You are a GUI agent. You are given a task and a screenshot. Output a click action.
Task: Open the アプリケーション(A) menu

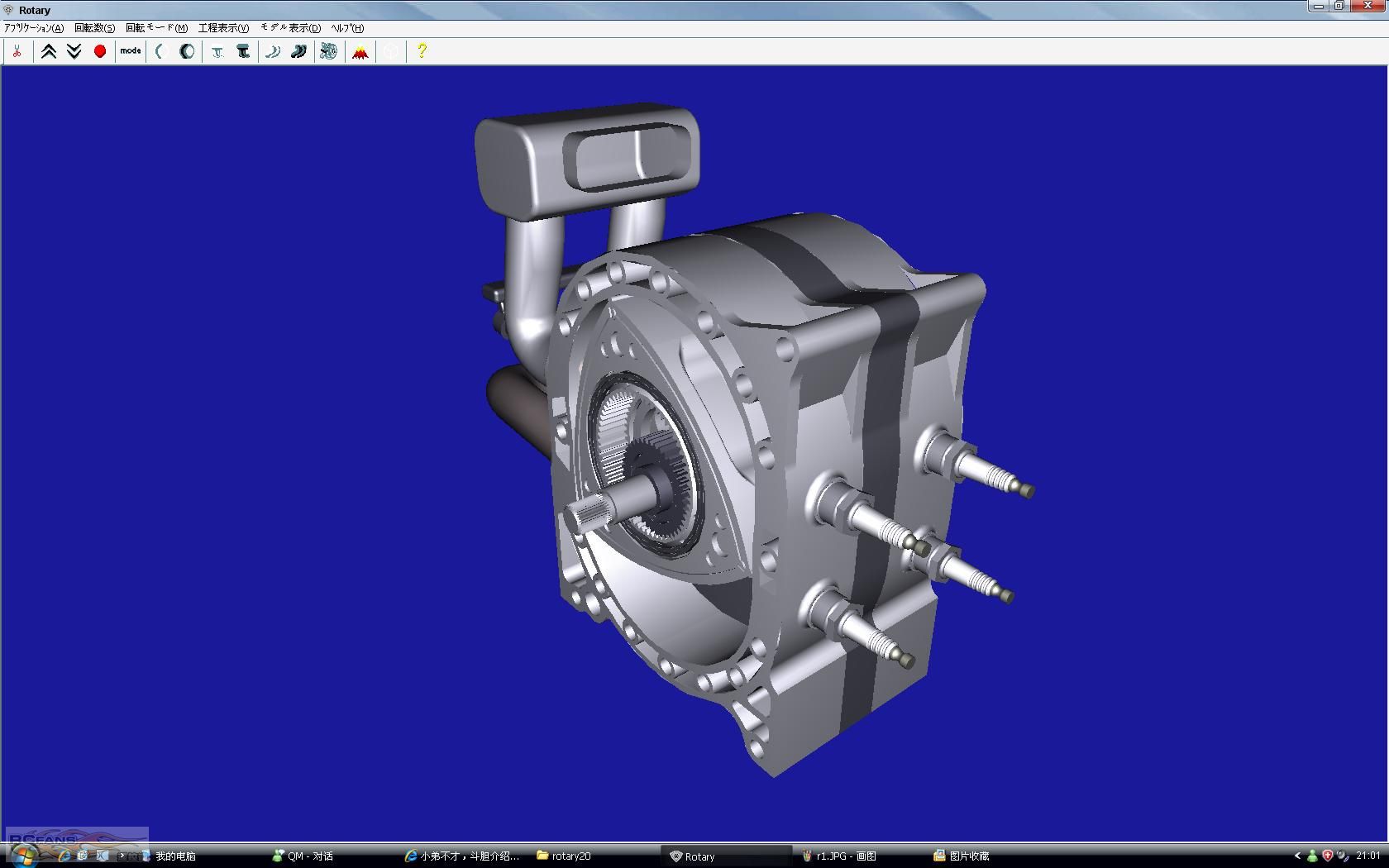[x=34, y=28]
